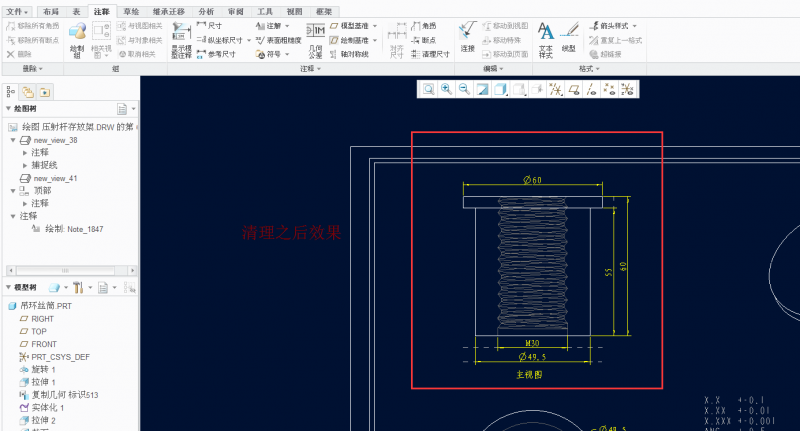The width and height of the screenshot is (800, 431).
Task: Open the 绘制基准 draft datum dropdown
Action: coord(375,40)
